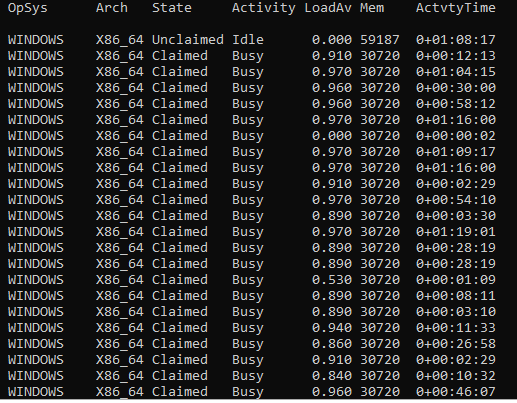Click X86_64 in the Idle row
Screen dimensions: 517x403
[x=120, y=40]
